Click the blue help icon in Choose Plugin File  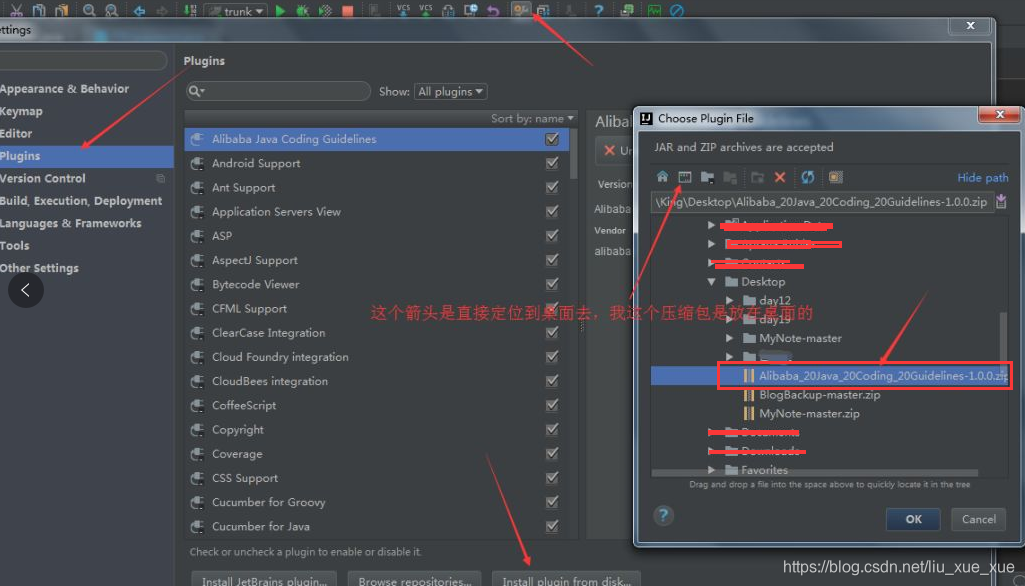coord(663,515)
